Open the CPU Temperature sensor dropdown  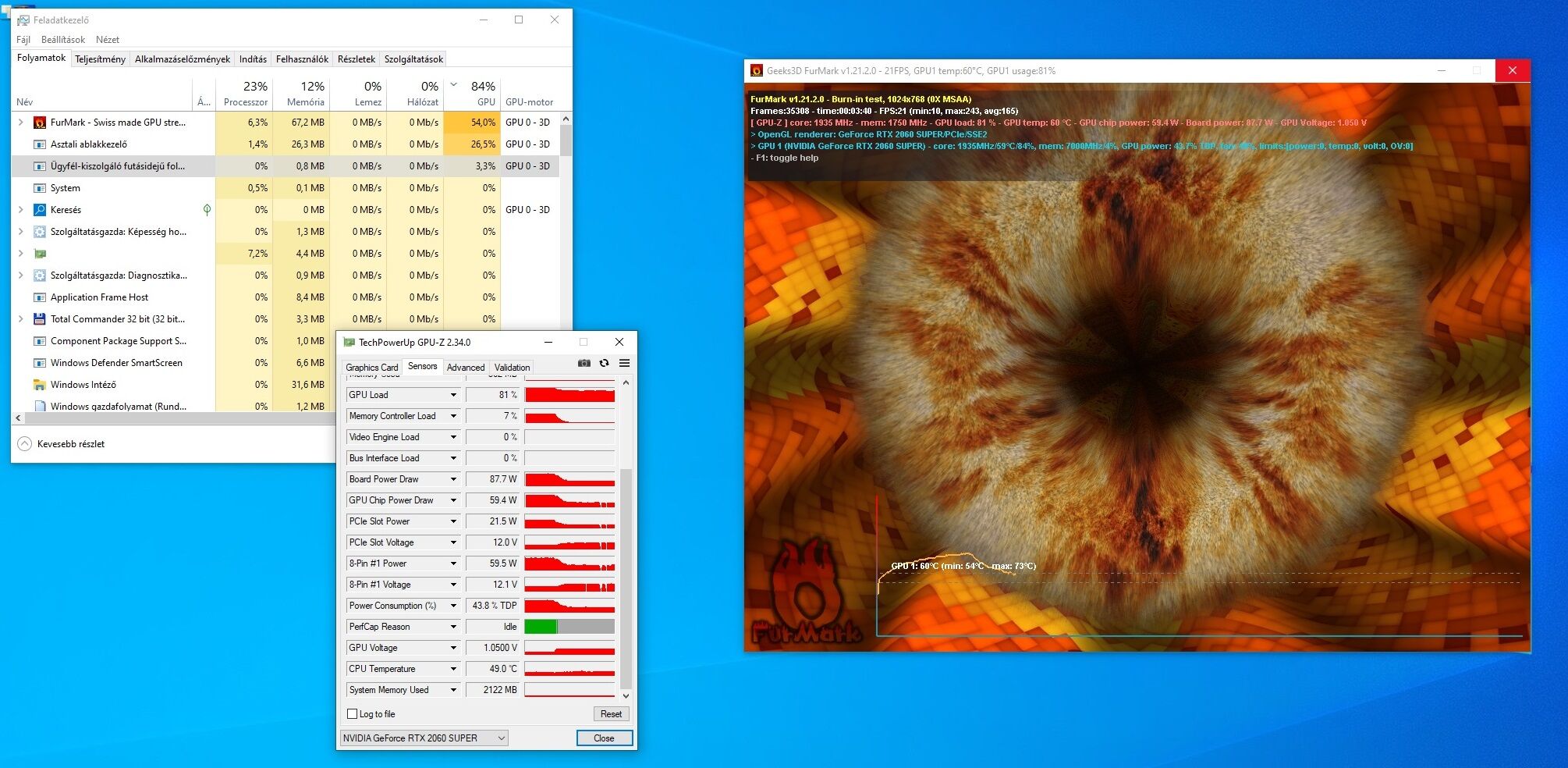(x=453, y=669)
